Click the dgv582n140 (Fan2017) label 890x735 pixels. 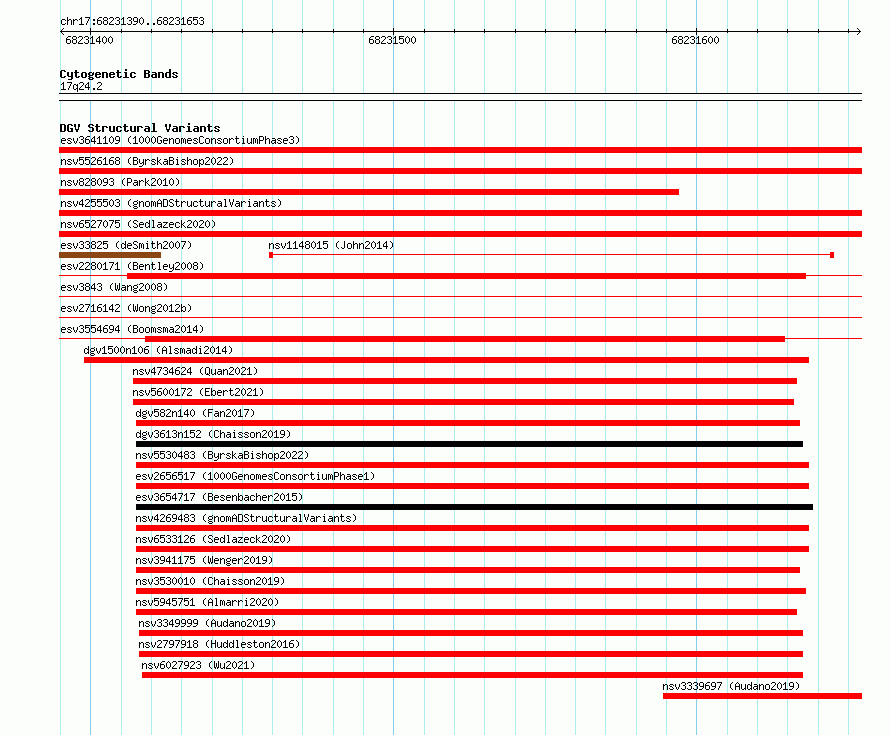195,413
